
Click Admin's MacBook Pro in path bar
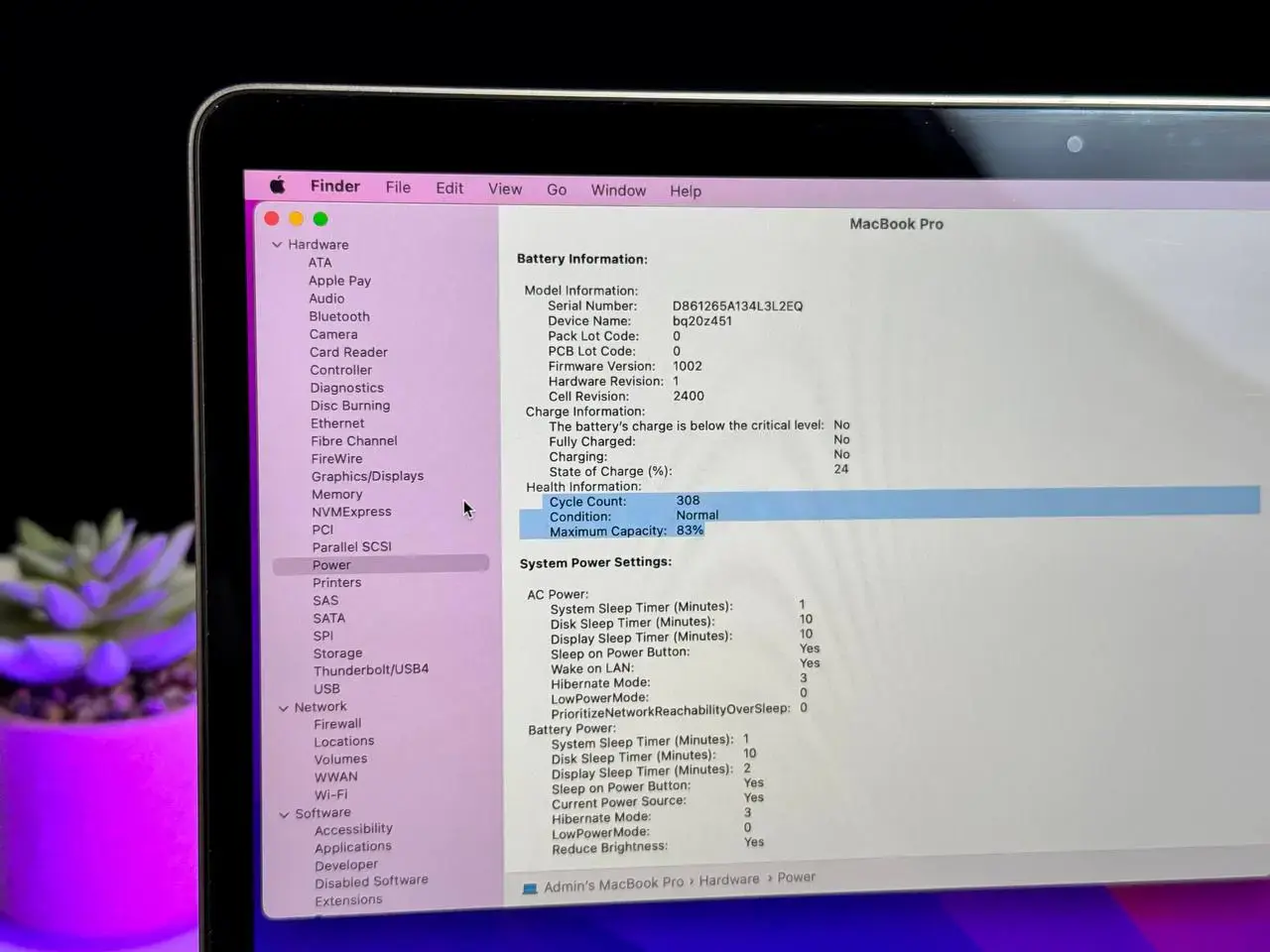[x=613, y=885]
